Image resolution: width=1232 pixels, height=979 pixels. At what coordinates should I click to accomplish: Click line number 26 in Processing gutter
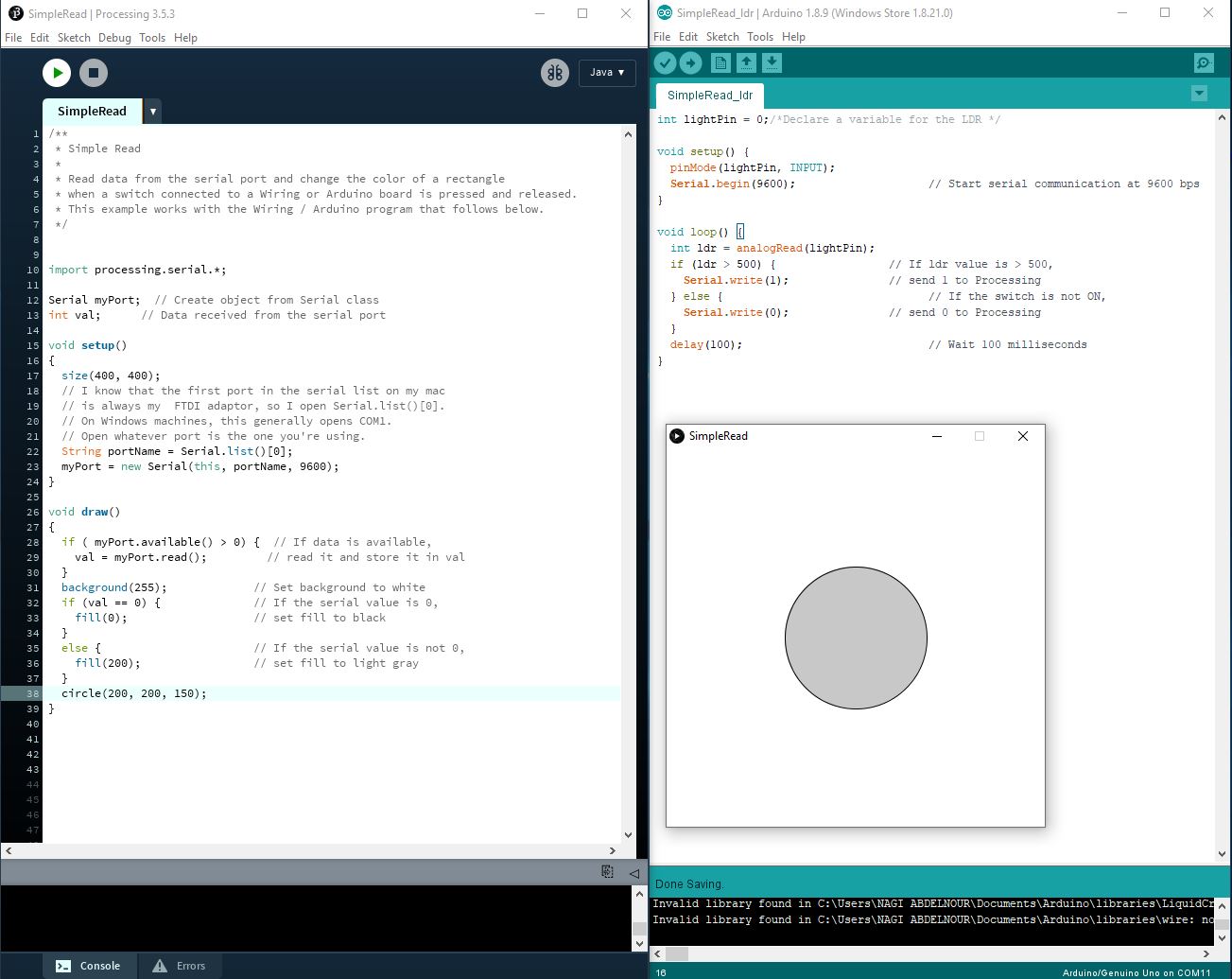click(33, 512)
